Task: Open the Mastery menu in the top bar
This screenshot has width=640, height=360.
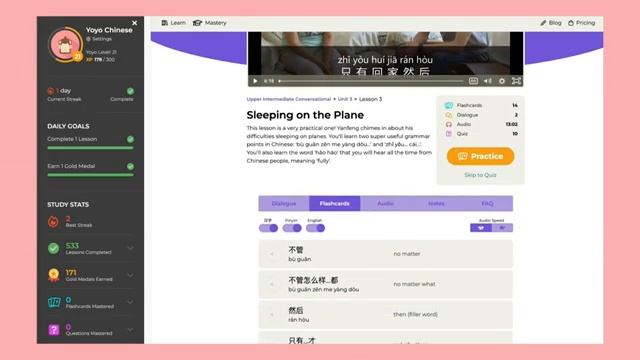Action: tap(209, 23)
